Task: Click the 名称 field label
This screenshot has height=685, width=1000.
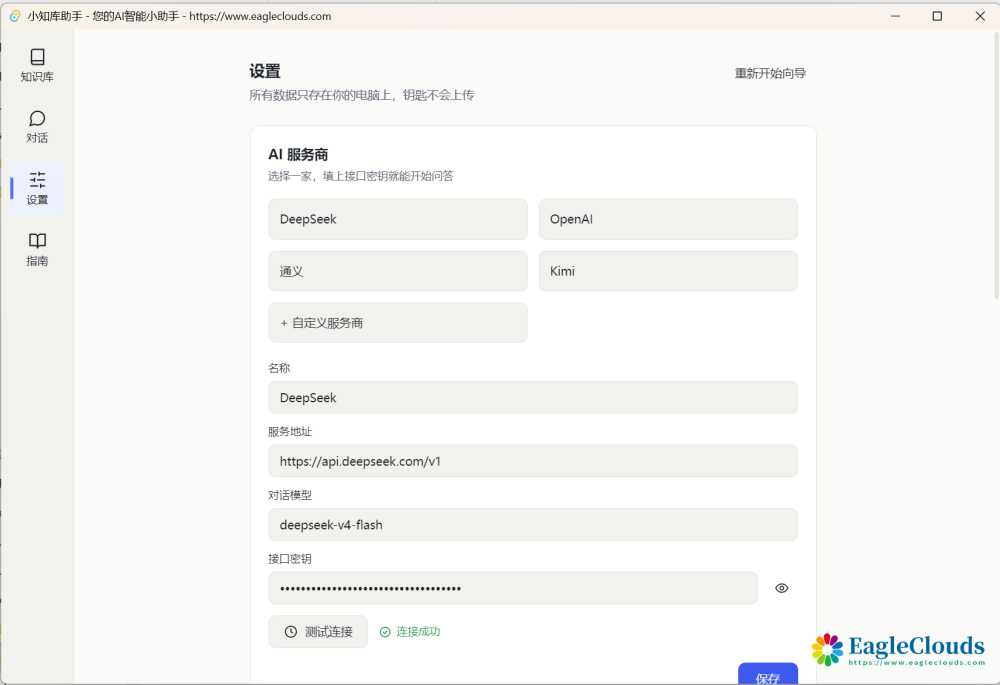Action: pyautogui.click(x=279, y=368)
